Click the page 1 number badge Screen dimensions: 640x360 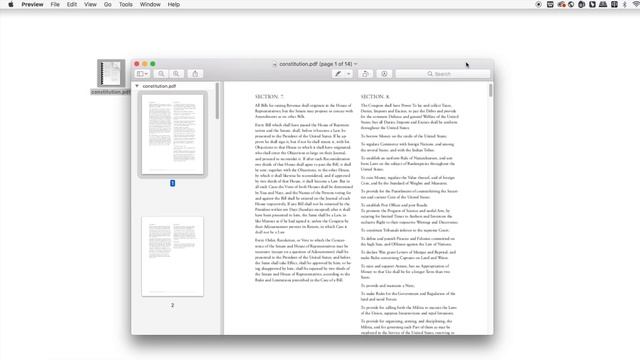coord(173,183)
